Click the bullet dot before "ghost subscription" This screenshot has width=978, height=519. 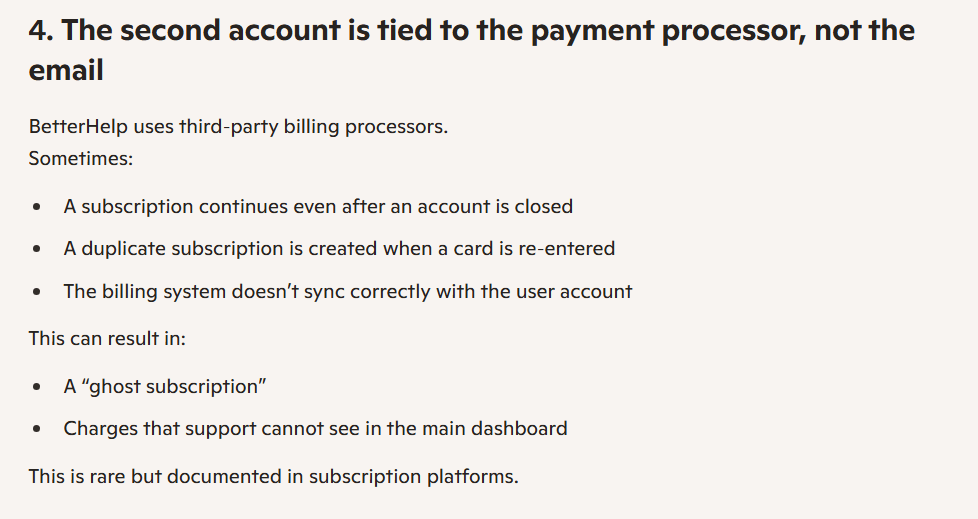click(x=37, y=387)
